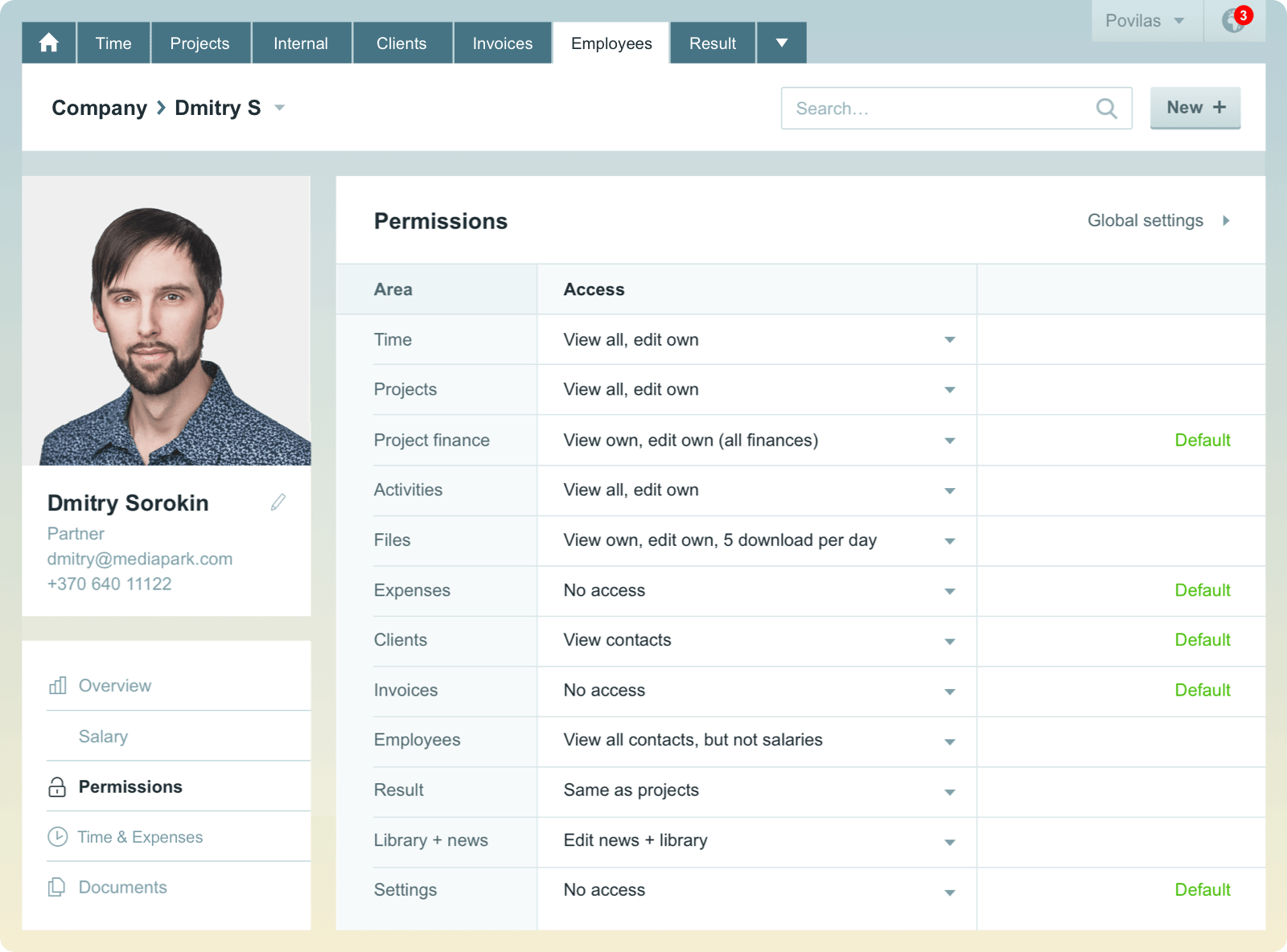Go to the home icon tab
Screen dimensions: 1287x952
pyautogui.click(x=49, y=43)
